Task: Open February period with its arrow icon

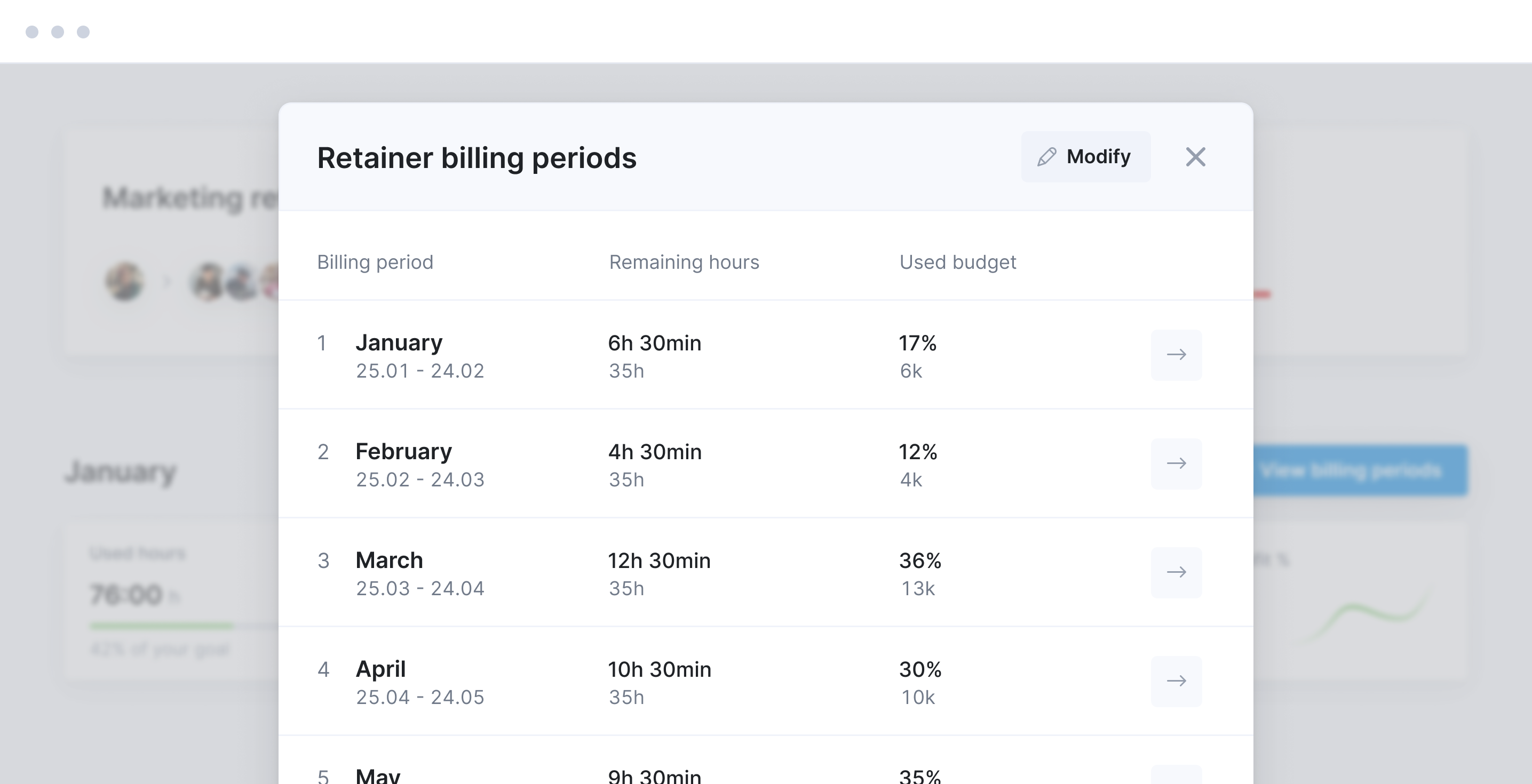Action: tap(1177, 463)
